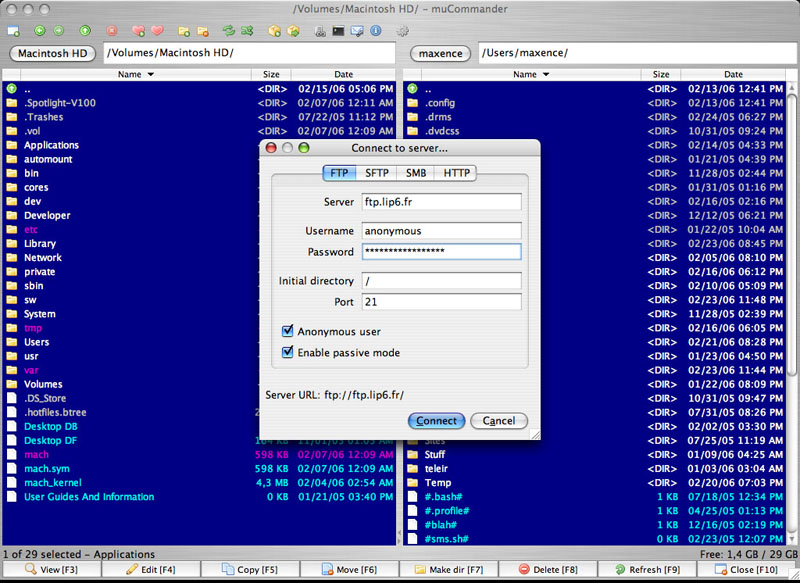Click the Delete [F8] button
The width and height of the screenshot is (800, 583).
548,569
